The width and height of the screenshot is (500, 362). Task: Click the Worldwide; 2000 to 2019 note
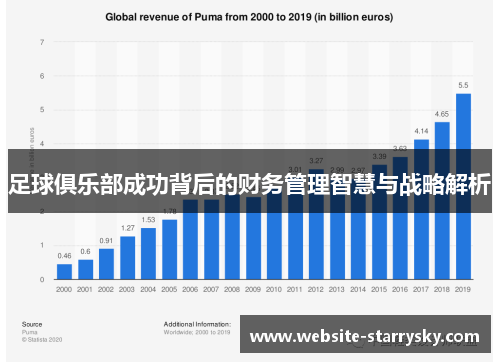(197, 332)
